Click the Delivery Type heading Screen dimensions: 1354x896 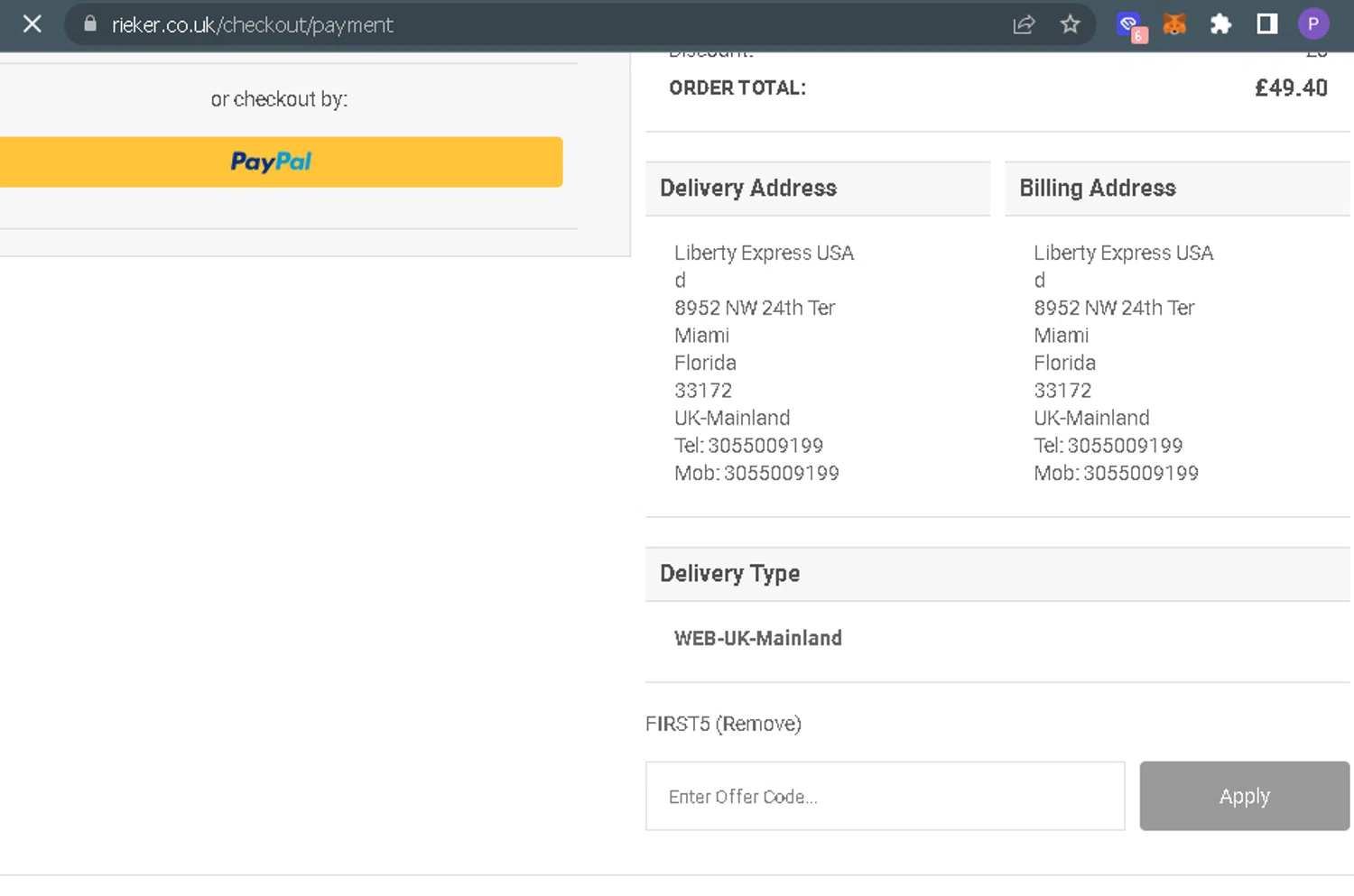click(729, 574)
